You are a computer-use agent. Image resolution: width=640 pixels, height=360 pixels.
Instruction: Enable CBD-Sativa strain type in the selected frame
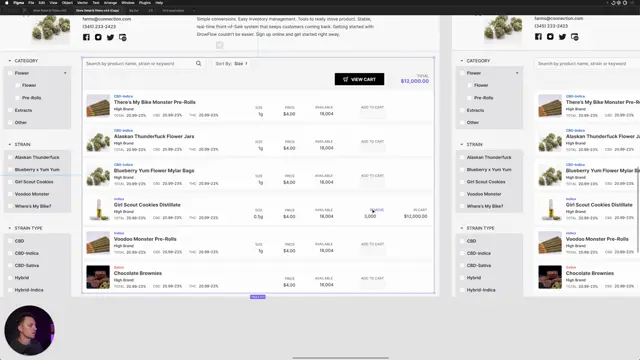tap(10, 265)
